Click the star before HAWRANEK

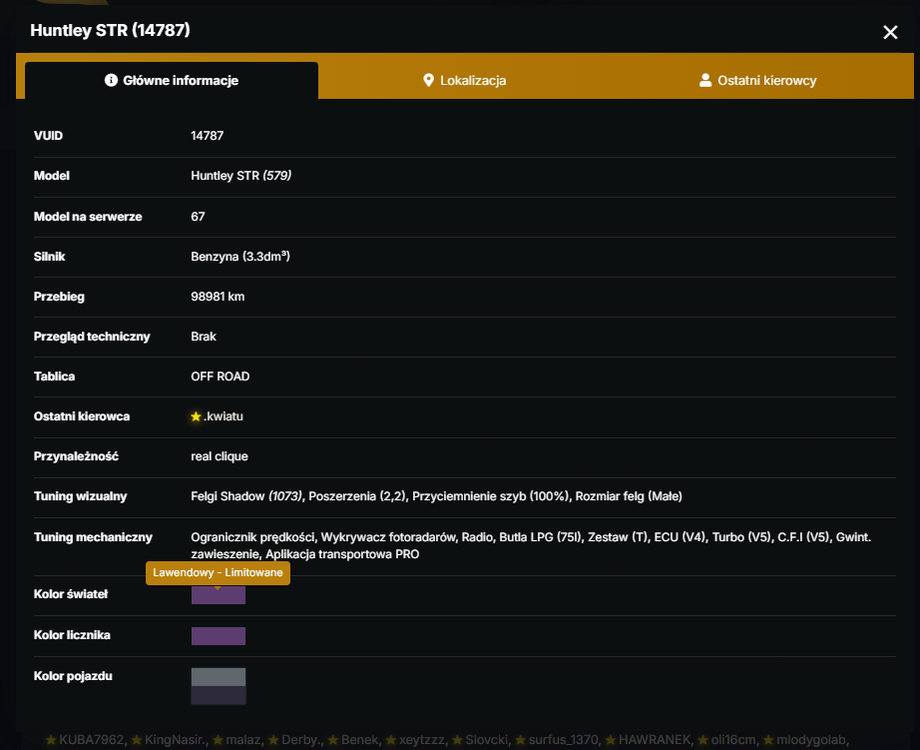pos(611,740)
